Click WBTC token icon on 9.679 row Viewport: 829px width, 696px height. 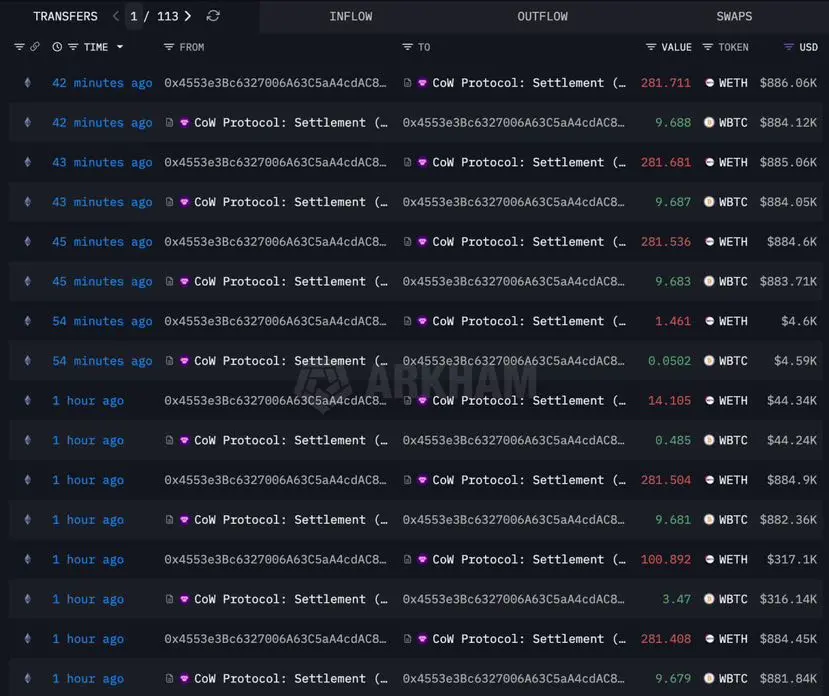click(709, 678)
